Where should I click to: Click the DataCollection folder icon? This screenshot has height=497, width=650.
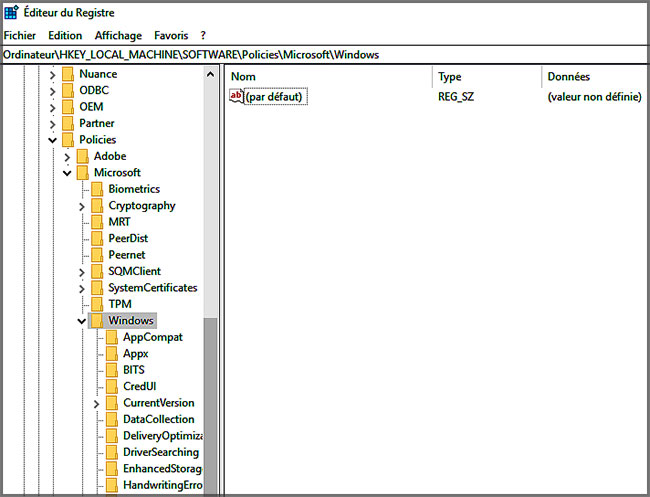tap(112, 419)
